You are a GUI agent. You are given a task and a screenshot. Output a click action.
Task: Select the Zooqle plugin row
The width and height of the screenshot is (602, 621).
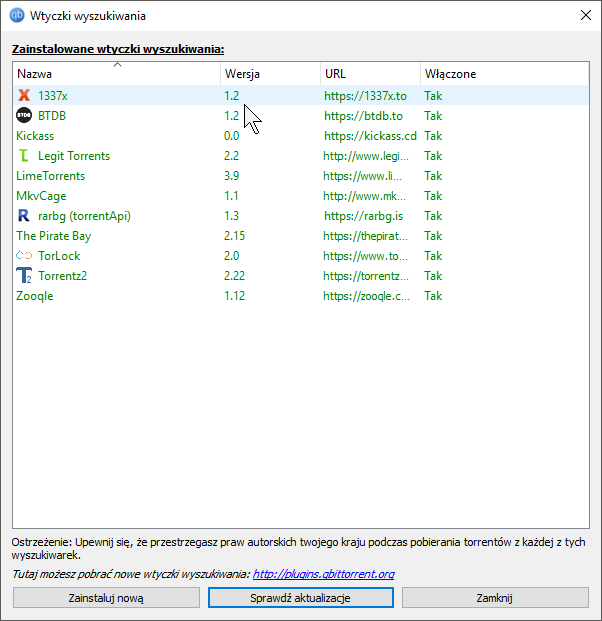click(x=35, y=296)
